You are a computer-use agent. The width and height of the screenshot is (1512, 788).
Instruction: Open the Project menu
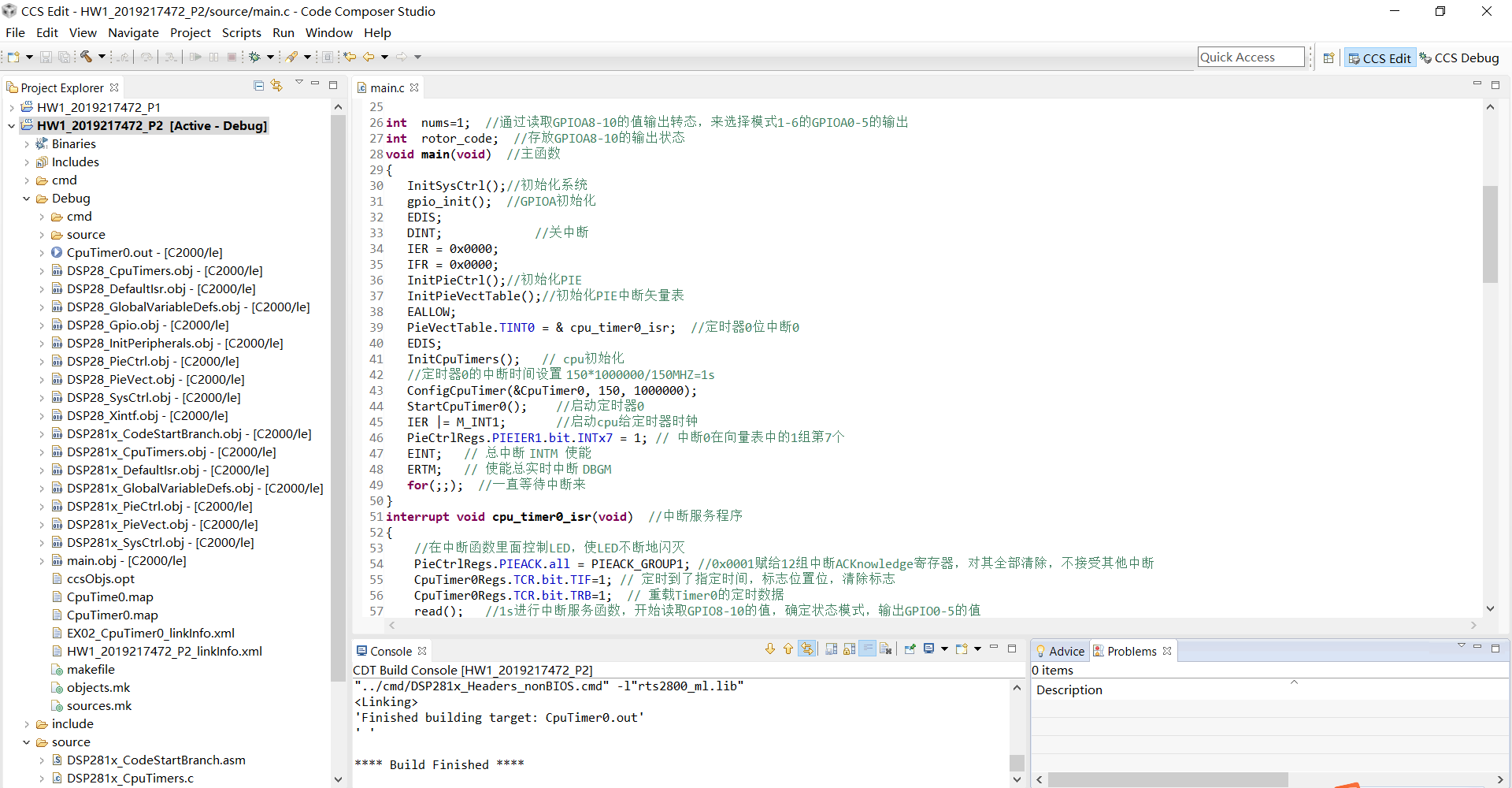pos(191,33)
